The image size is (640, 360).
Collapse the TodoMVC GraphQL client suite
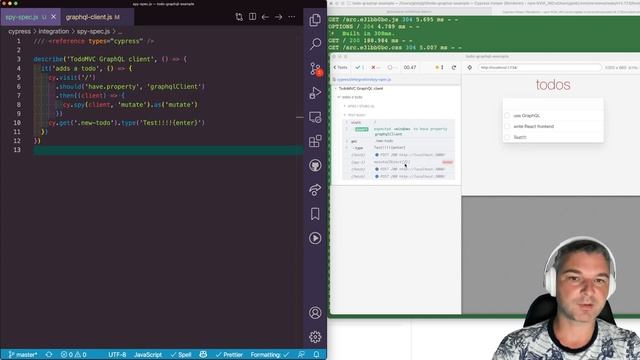[360, 88]
